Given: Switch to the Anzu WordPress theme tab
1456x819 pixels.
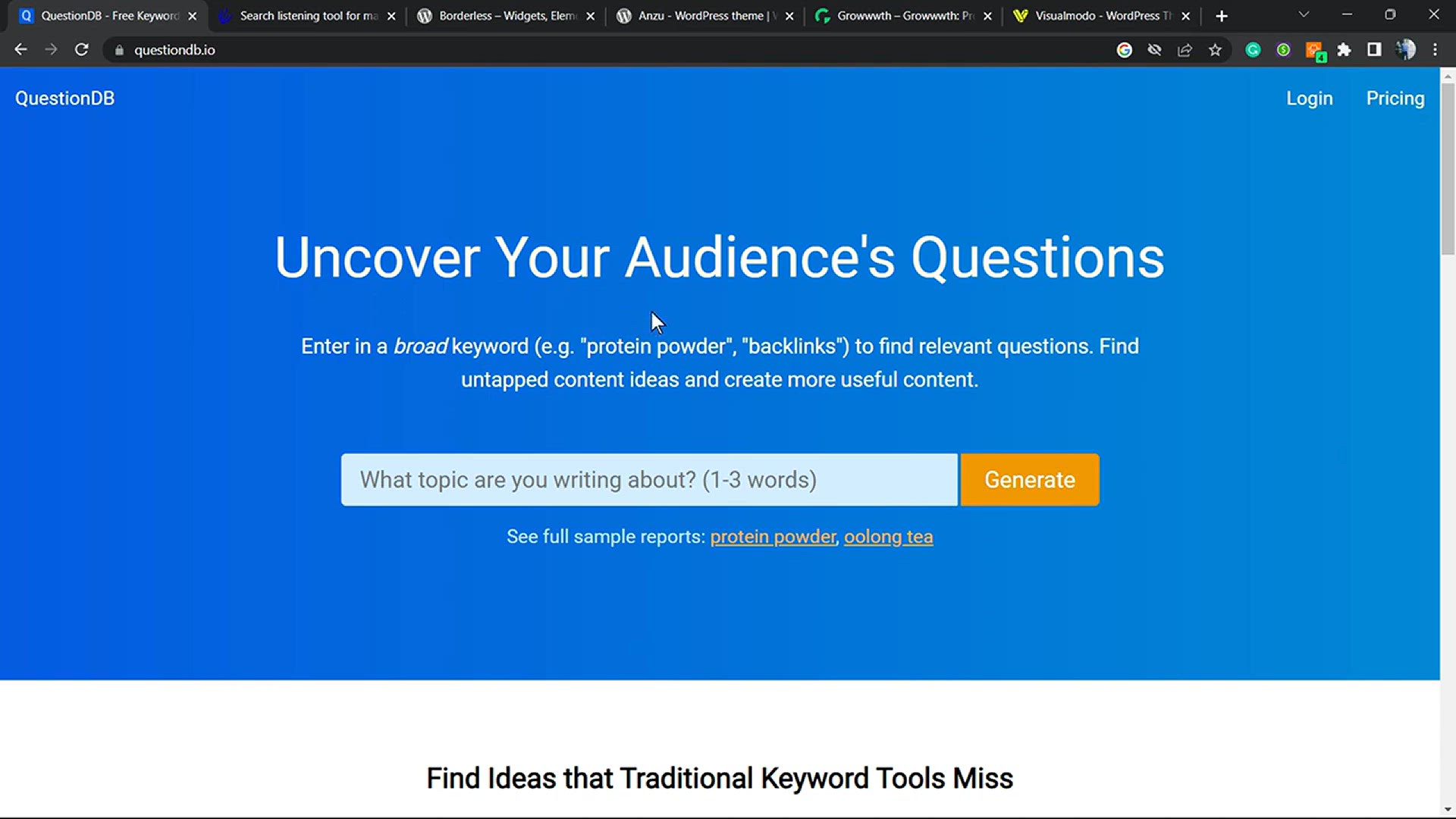Looking at the screenshot, I should [x=705, y=16].
